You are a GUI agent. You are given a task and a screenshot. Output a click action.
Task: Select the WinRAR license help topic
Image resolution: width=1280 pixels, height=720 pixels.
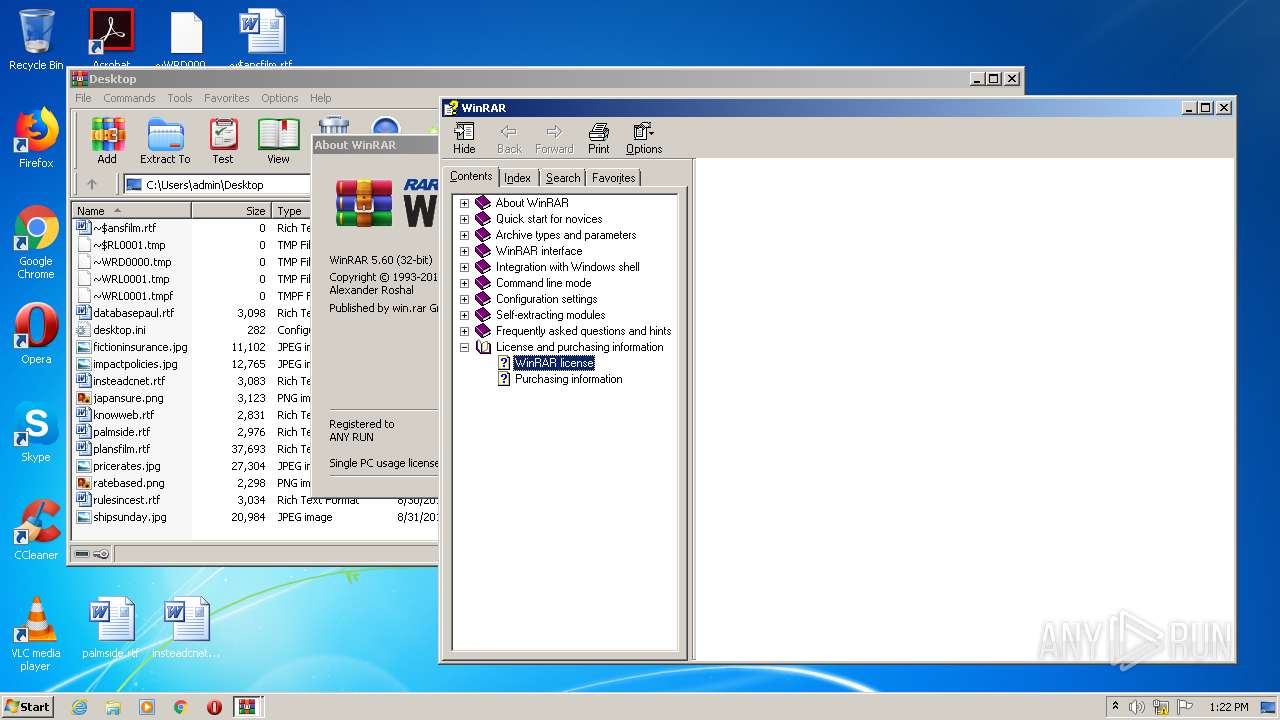pos(554,363)
